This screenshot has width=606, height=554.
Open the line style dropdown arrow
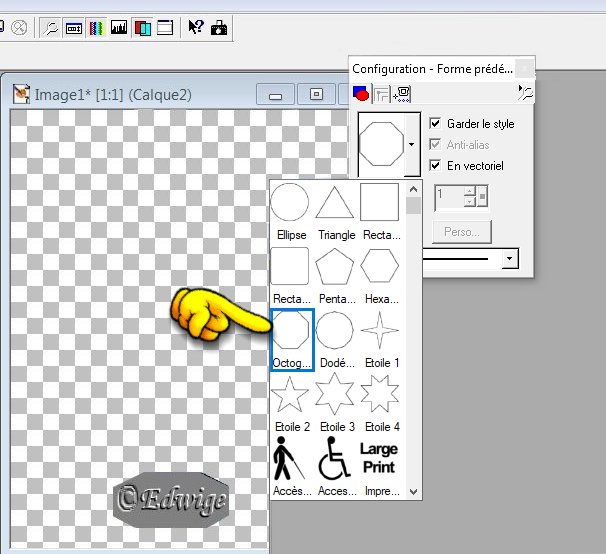tap(510, 258)
